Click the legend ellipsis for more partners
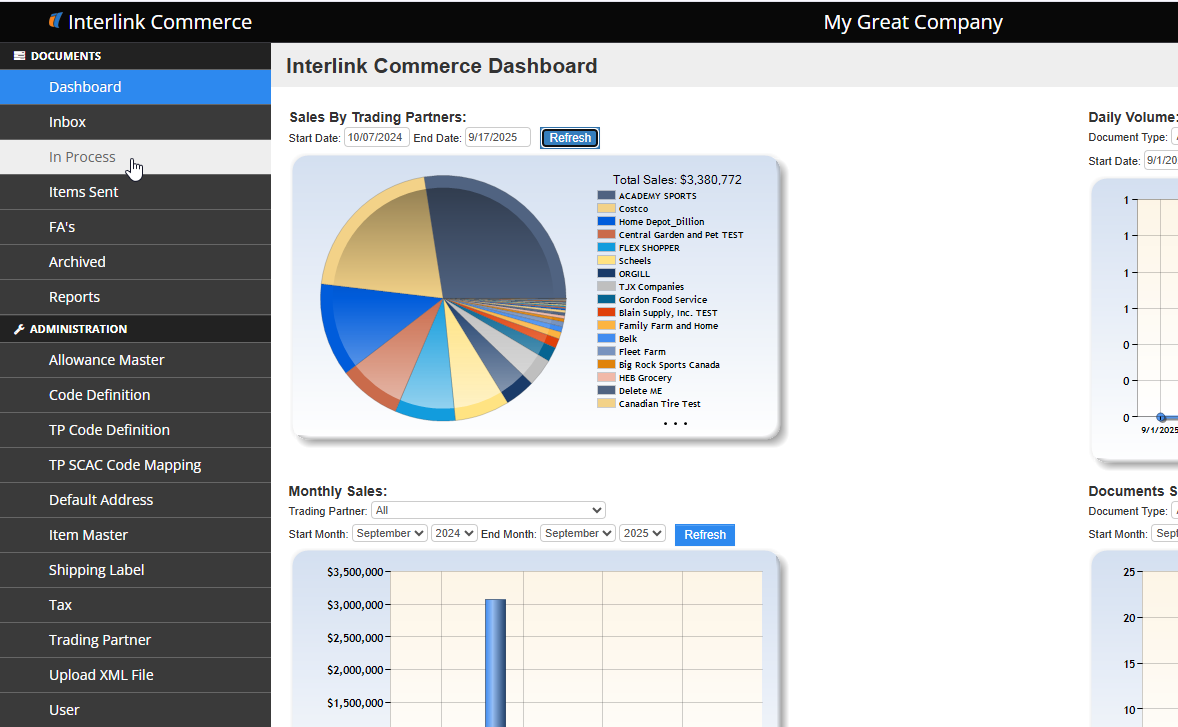Viewport: 1178px width, 727px height. coord(675,424)
